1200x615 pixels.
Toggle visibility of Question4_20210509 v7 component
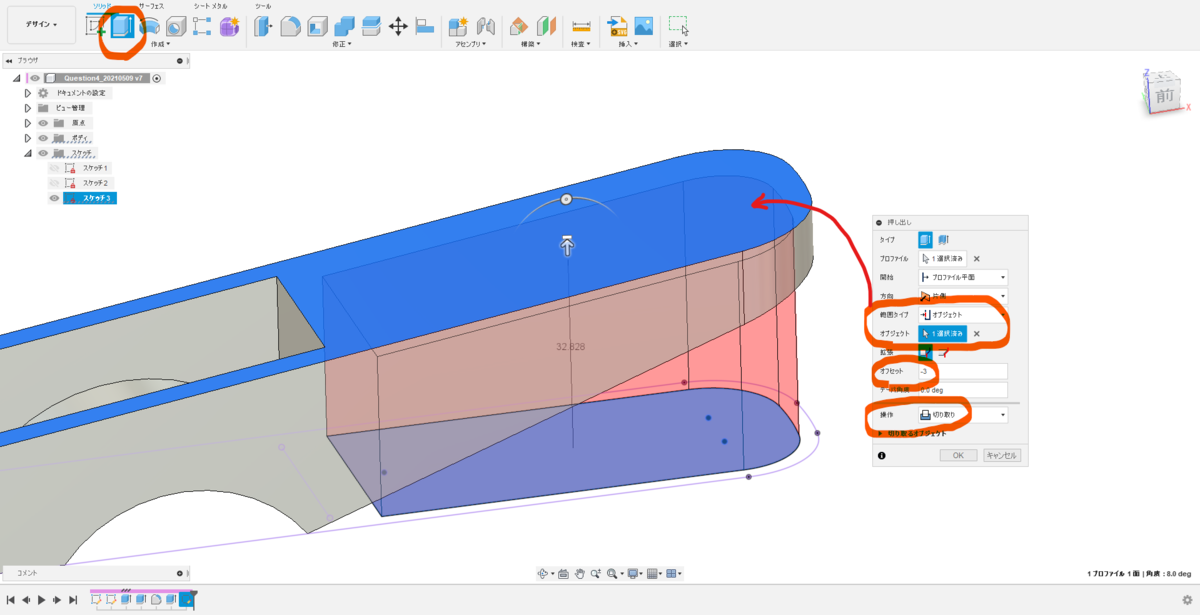coord(35,78)
